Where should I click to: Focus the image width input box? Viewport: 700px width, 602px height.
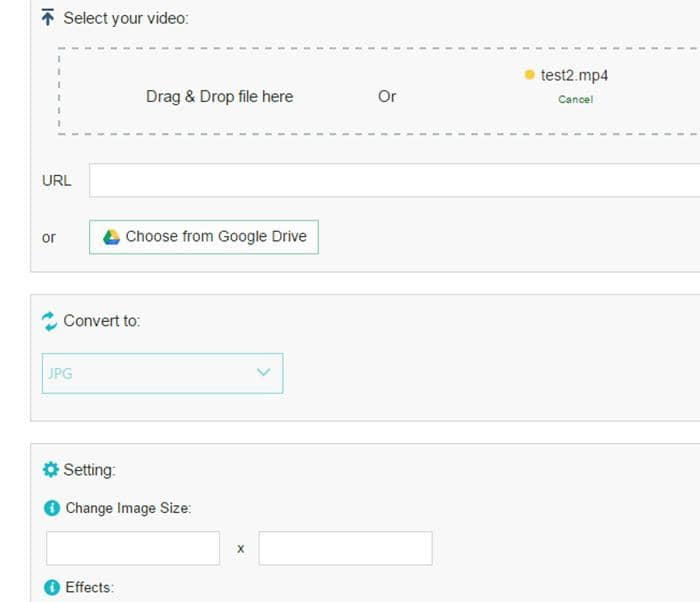(133, 548)
